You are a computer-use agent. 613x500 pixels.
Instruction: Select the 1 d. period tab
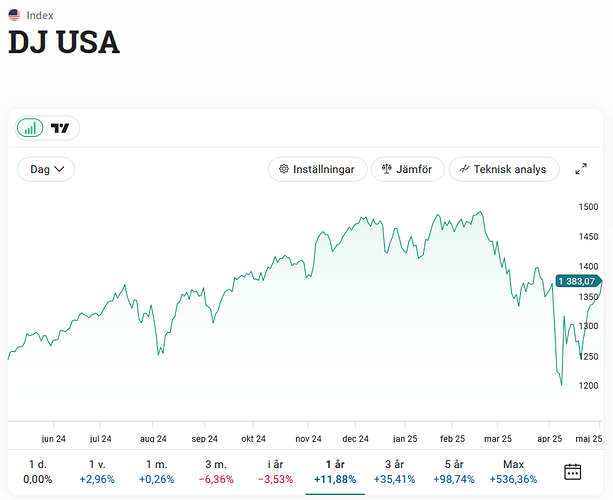point(38,471)
